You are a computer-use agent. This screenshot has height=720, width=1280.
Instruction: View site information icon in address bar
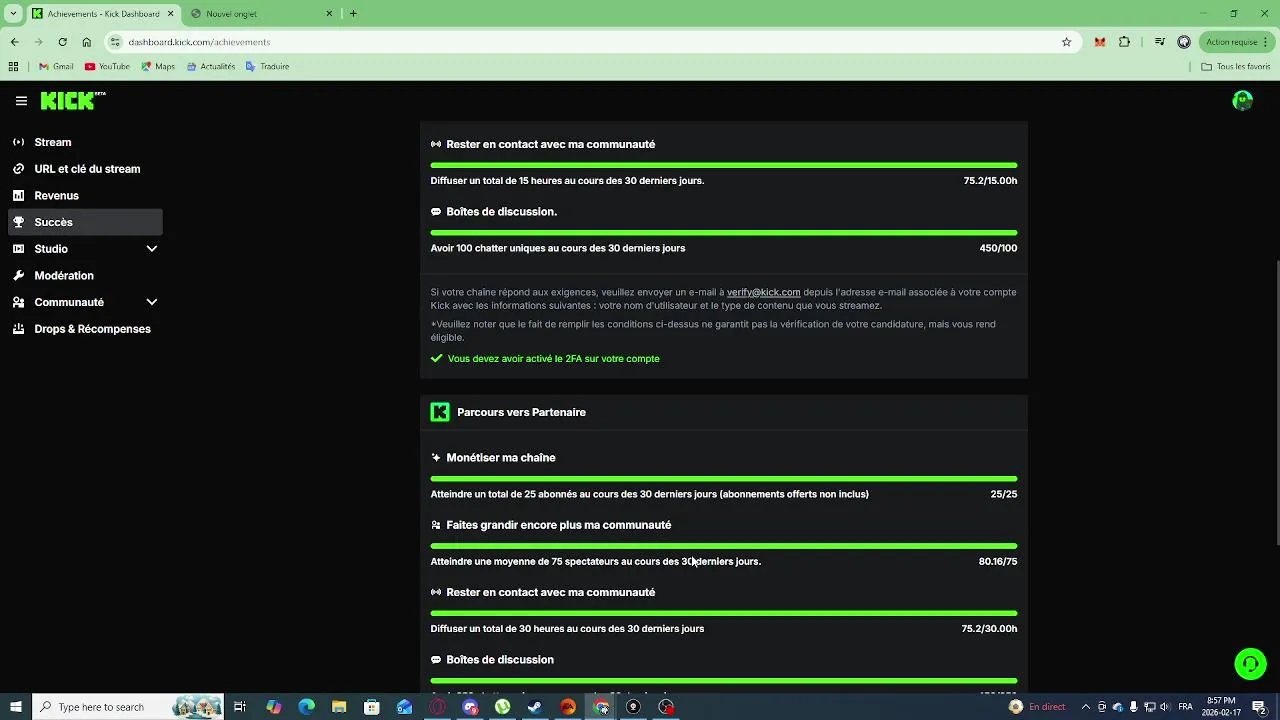click(116, 42)
